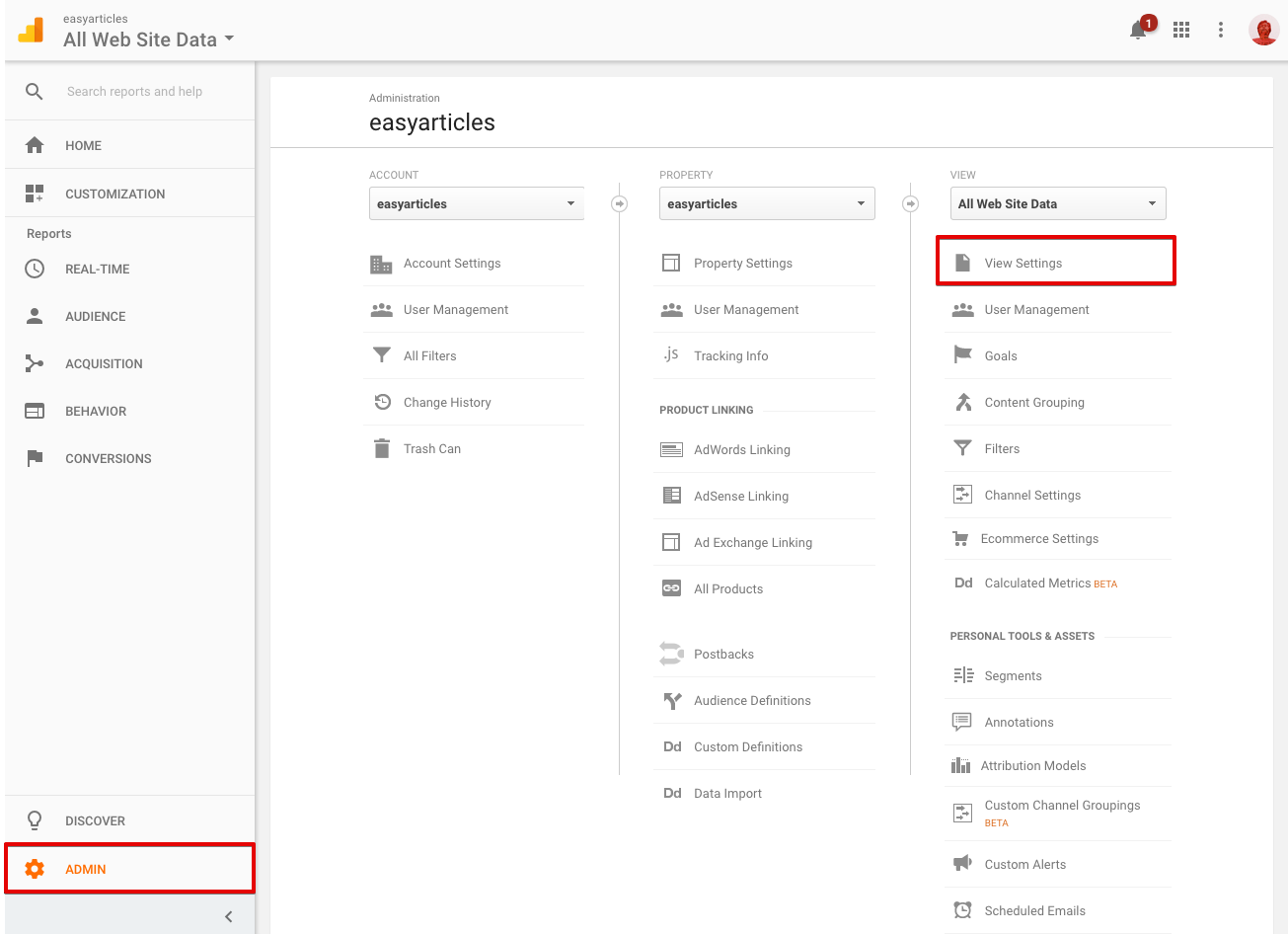Click the arrow between Property and View columns

(911, 204)
